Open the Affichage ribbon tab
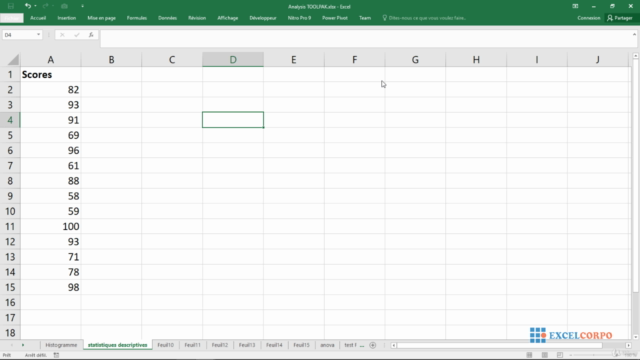 (x=228, y=18)
